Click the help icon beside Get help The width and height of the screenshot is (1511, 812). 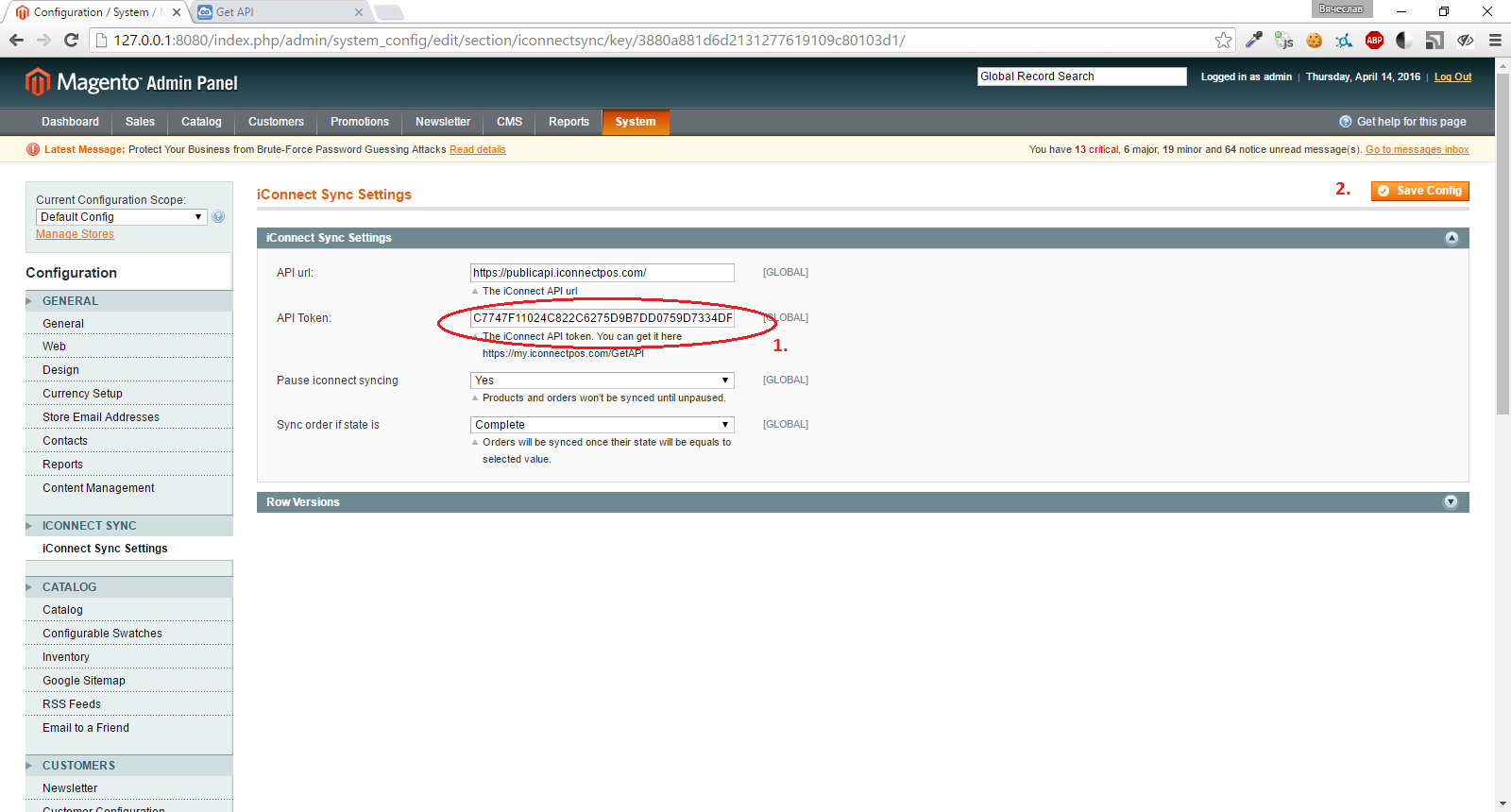coord(1345,121)
